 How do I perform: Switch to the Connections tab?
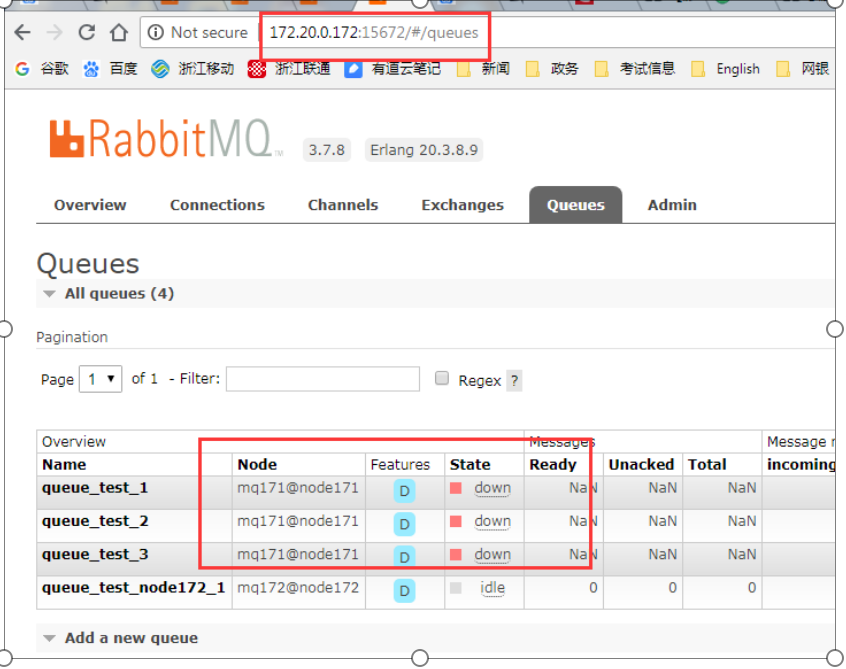(x=217, y=204)
